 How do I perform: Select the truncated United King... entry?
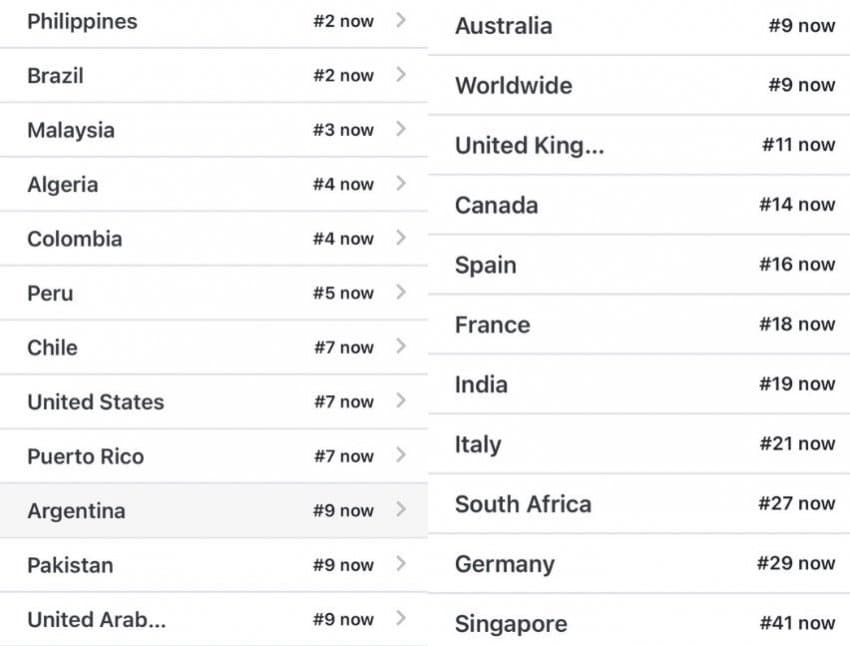coord(529,145)
